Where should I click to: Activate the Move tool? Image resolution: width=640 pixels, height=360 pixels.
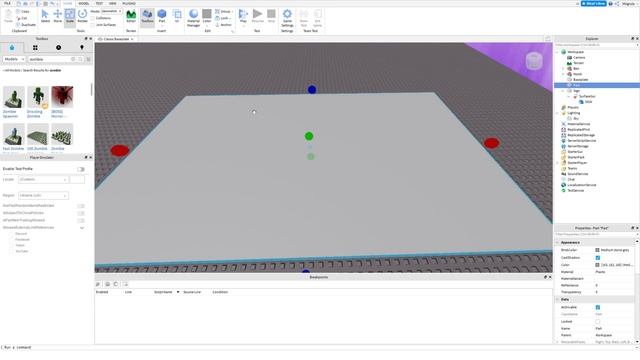coord(58,16)
